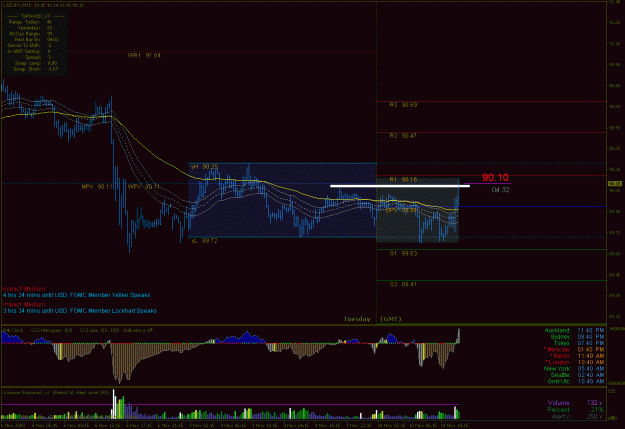Click the Swap Long row in info panel
This screenshot has height=429, width=625.
click(x=35, y=63)
